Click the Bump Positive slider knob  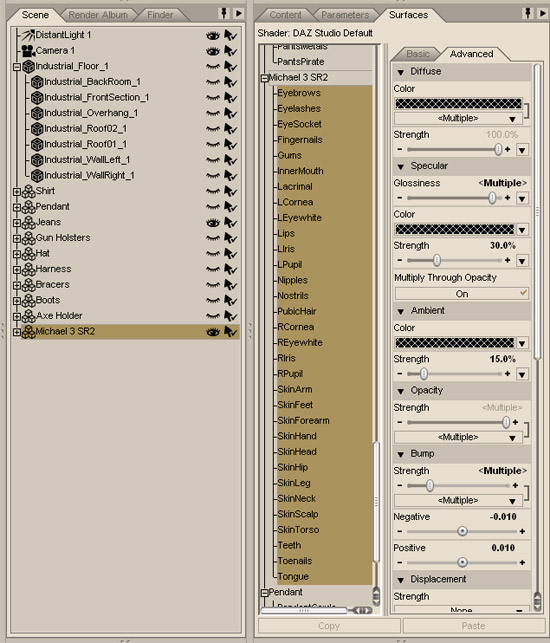[x=462, y=562]
